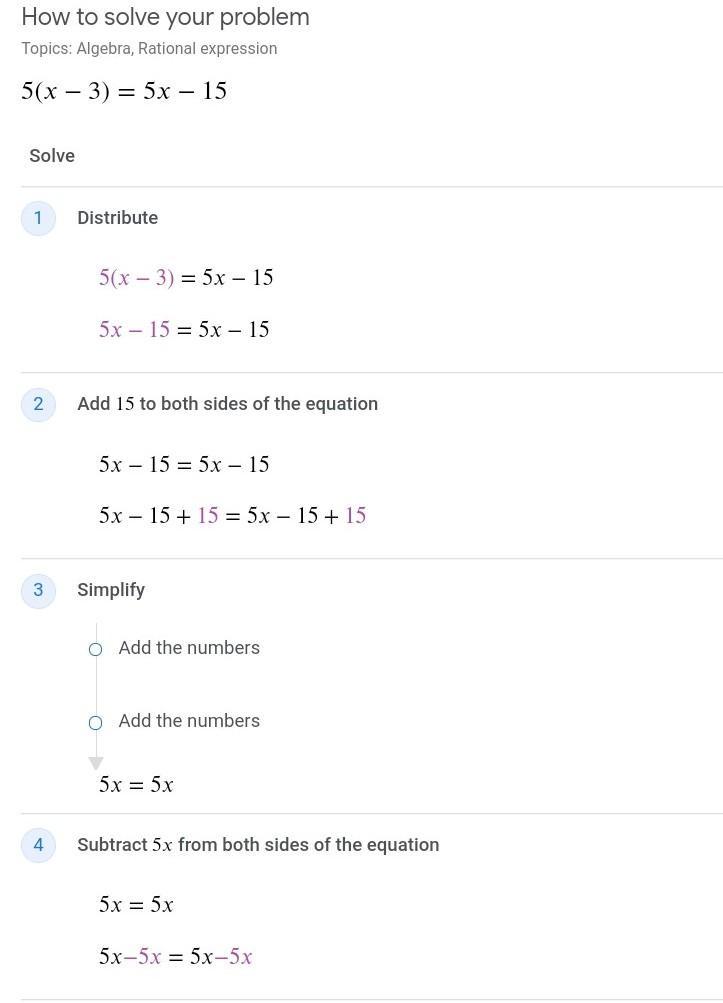Click the equation 5x−5x = 5x−5x
723x1003 pixels.
tap(175, 957)
